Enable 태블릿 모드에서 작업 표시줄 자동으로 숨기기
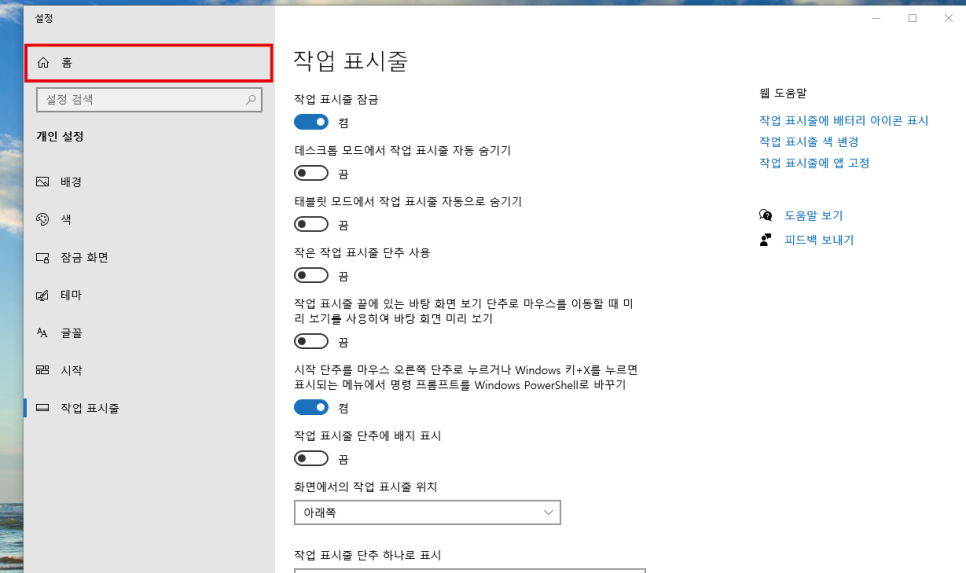This screenshot has width=966, height=573. pos(311,224)
